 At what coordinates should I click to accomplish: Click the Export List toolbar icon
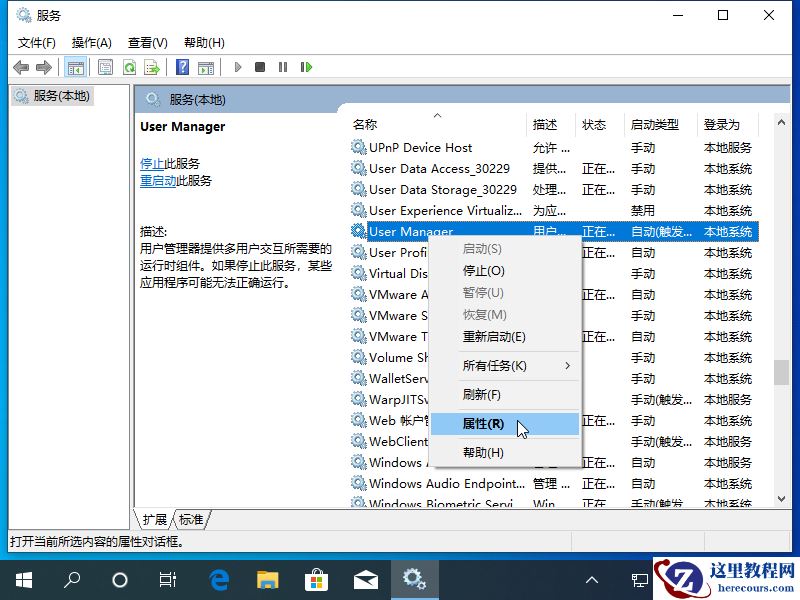point(152,67)
